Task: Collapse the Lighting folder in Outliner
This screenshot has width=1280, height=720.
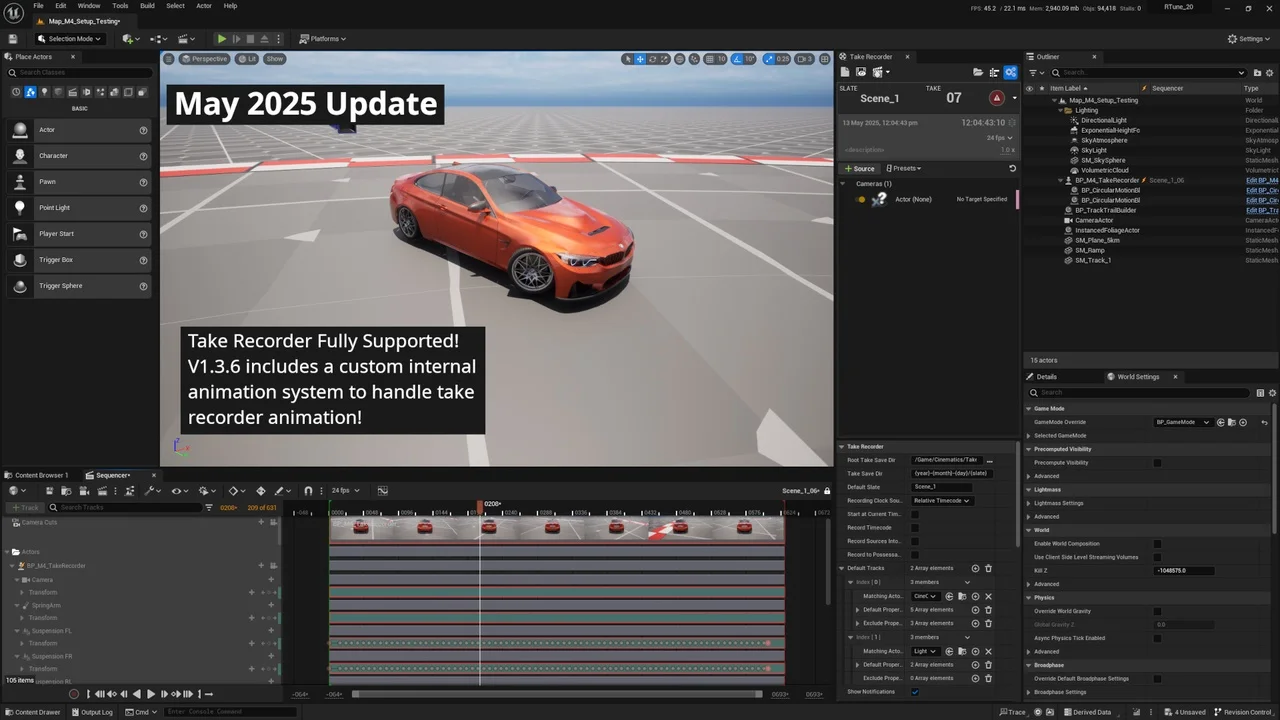Action: tap(1061, 110)
